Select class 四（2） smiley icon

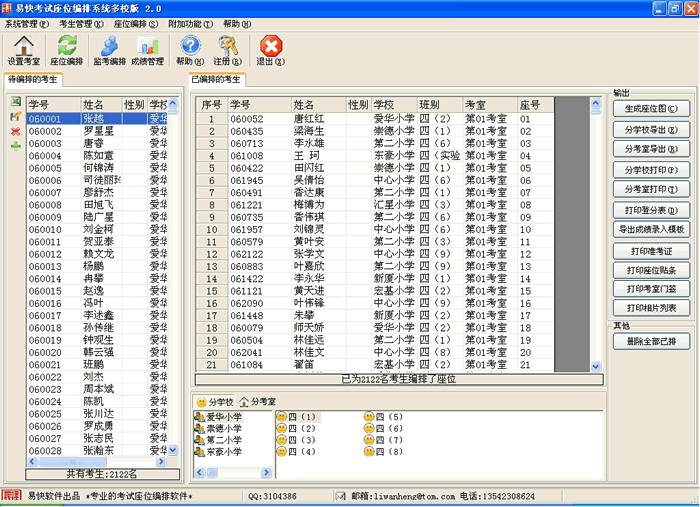point(281,428)
